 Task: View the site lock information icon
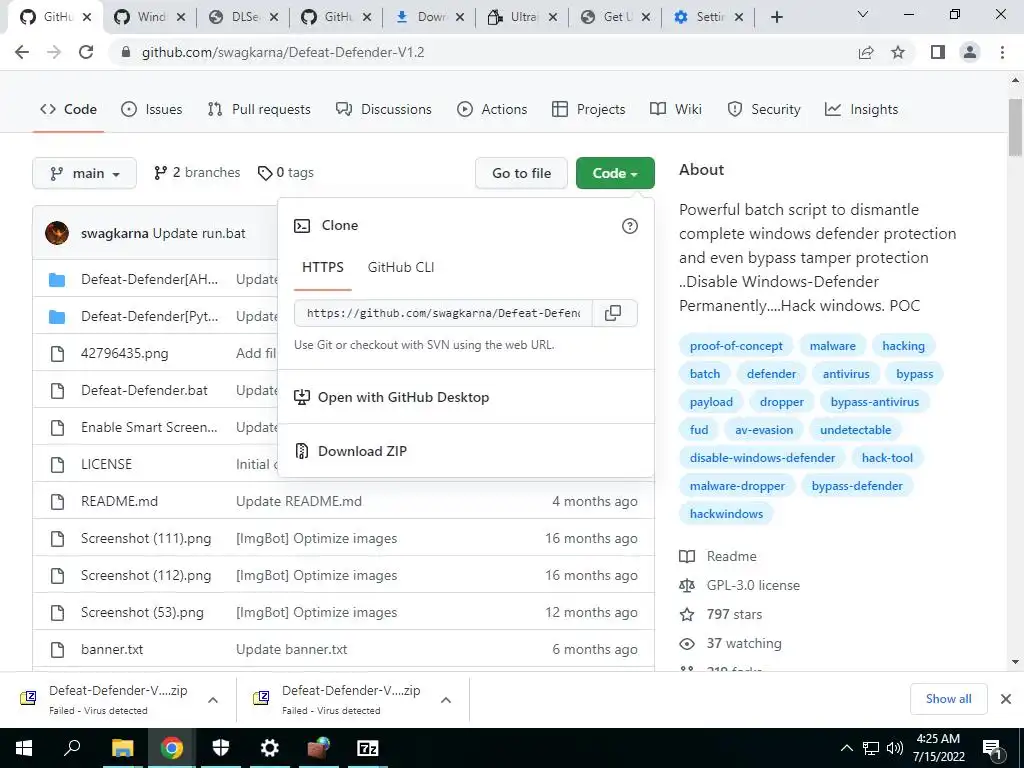pyautogui.click(x=127, y=52)
